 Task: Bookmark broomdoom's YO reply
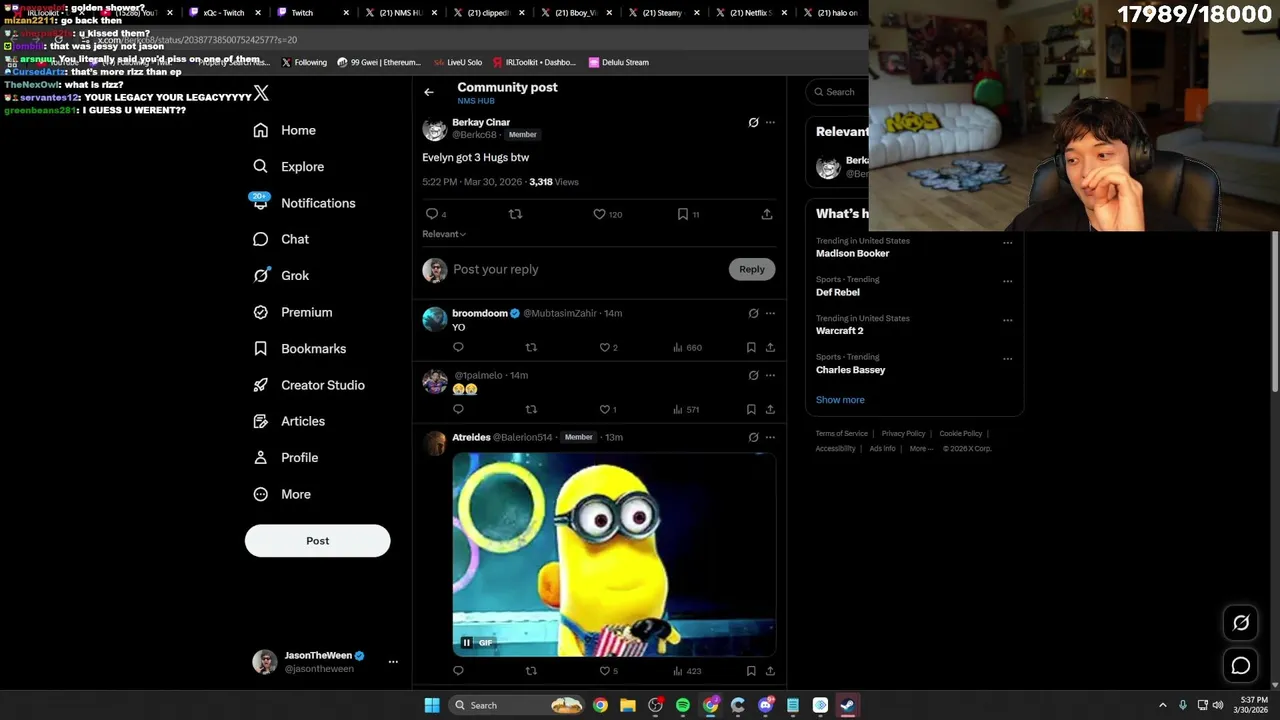pyautogui.click(x=751, y=347)
